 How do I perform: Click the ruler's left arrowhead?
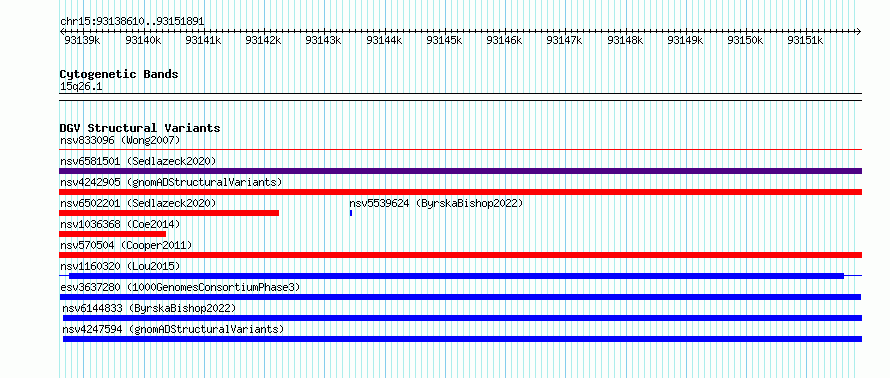tap(62, 31)
